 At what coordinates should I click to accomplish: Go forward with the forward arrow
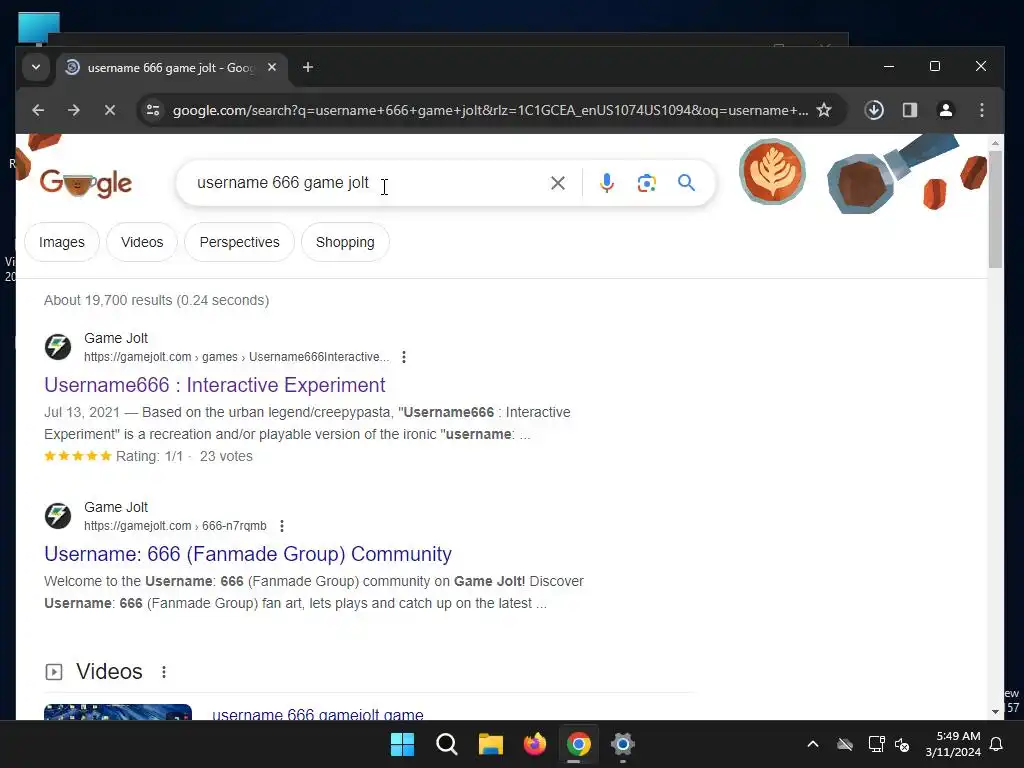[x=74, y=110]
